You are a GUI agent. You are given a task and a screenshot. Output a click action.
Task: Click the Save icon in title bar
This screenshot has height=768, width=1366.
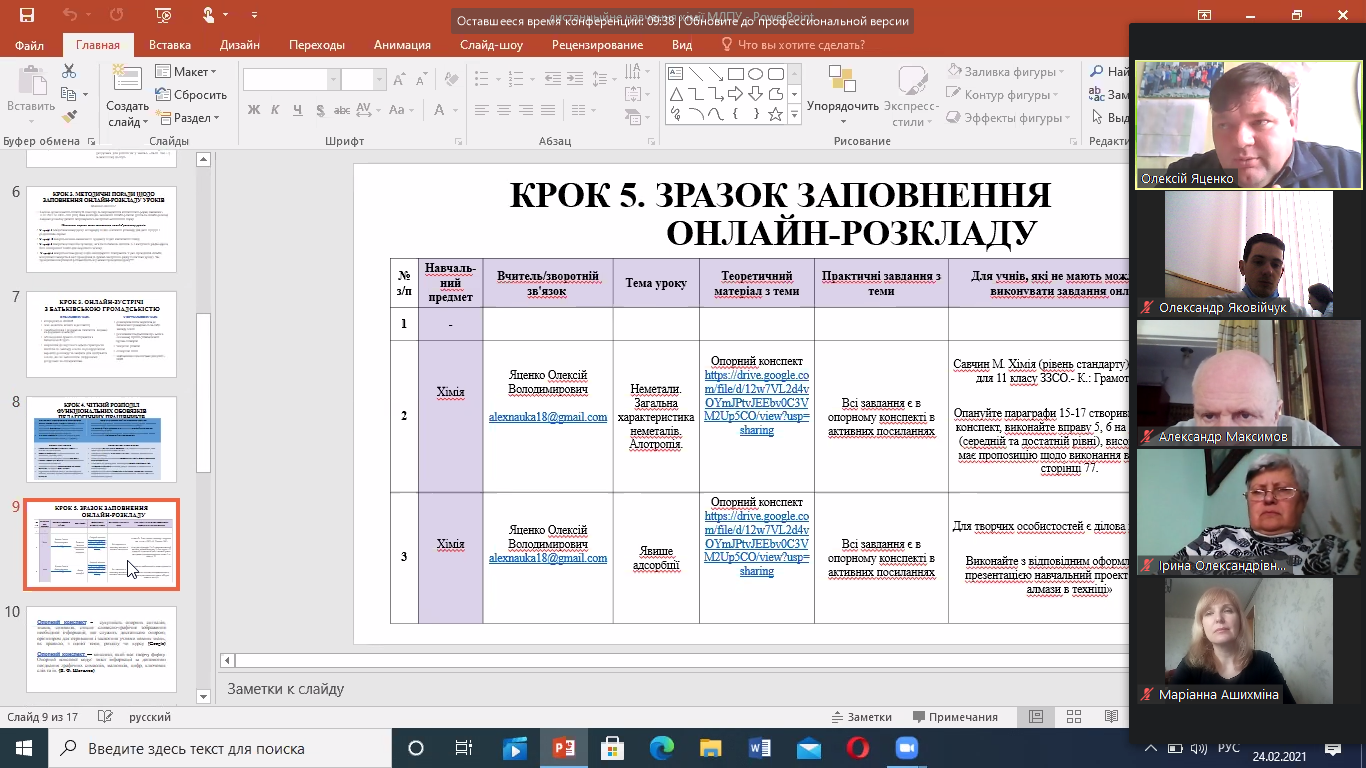click(x=26, y=15)
